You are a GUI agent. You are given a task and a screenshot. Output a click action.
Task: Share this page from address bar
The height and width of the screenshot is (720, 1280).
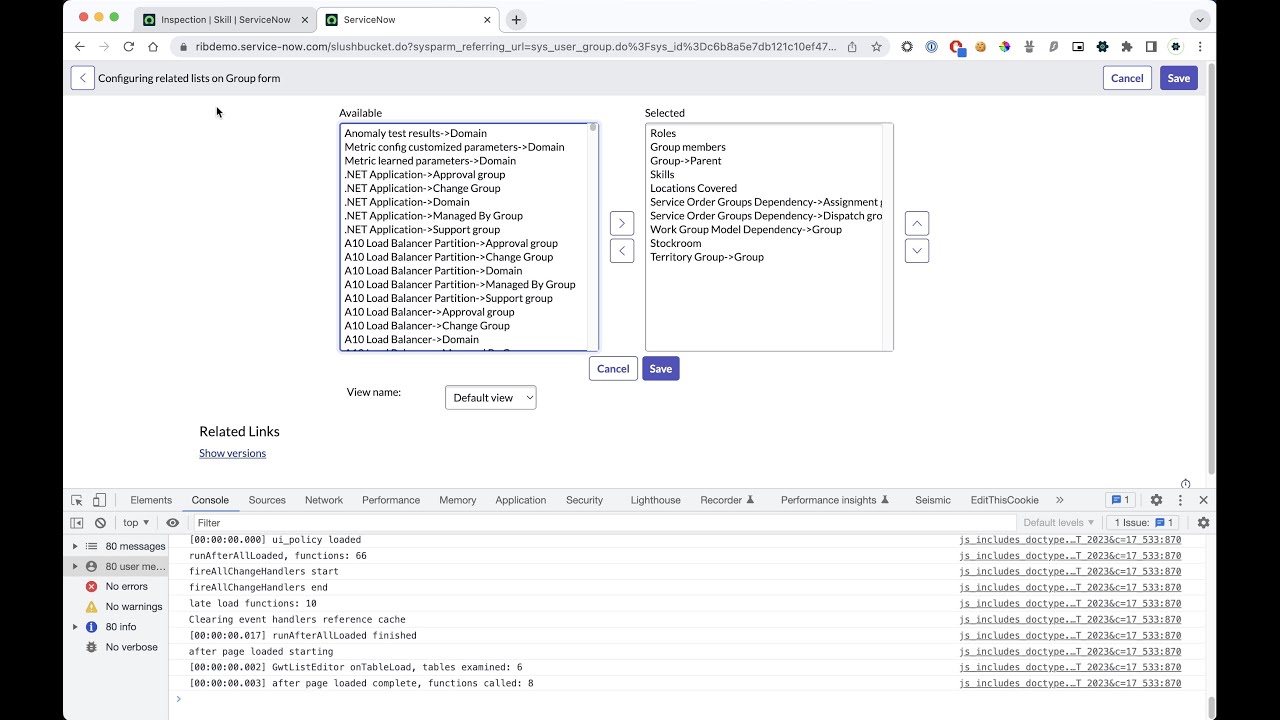pos(852,46)
